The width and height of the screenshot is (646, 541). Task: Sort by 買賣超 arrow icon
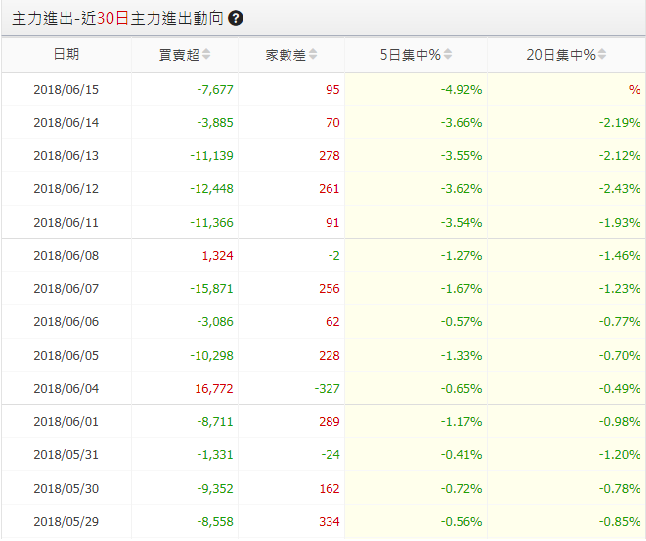coord(206,54)
